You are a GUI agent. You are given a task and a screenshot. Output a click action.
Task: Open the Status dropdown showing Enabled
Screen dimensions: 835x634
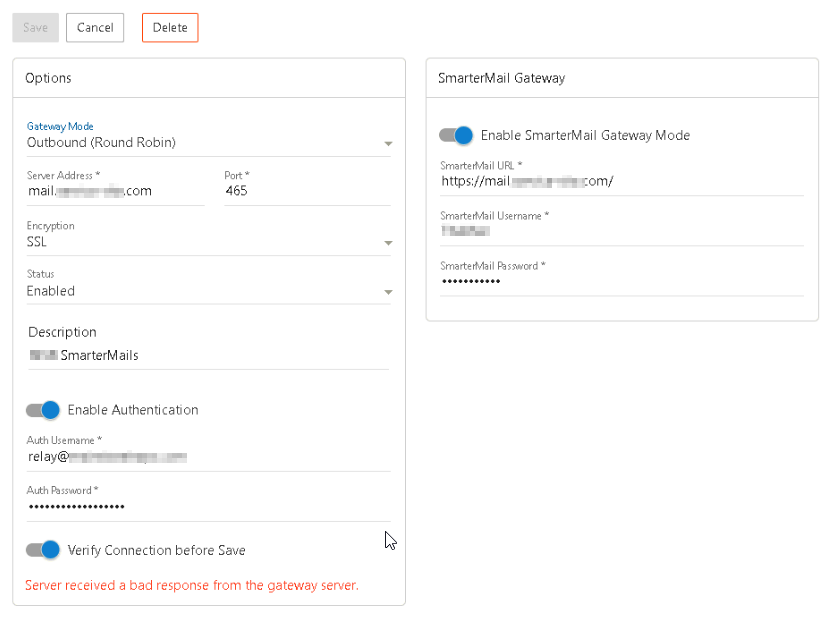click(208, 291)
